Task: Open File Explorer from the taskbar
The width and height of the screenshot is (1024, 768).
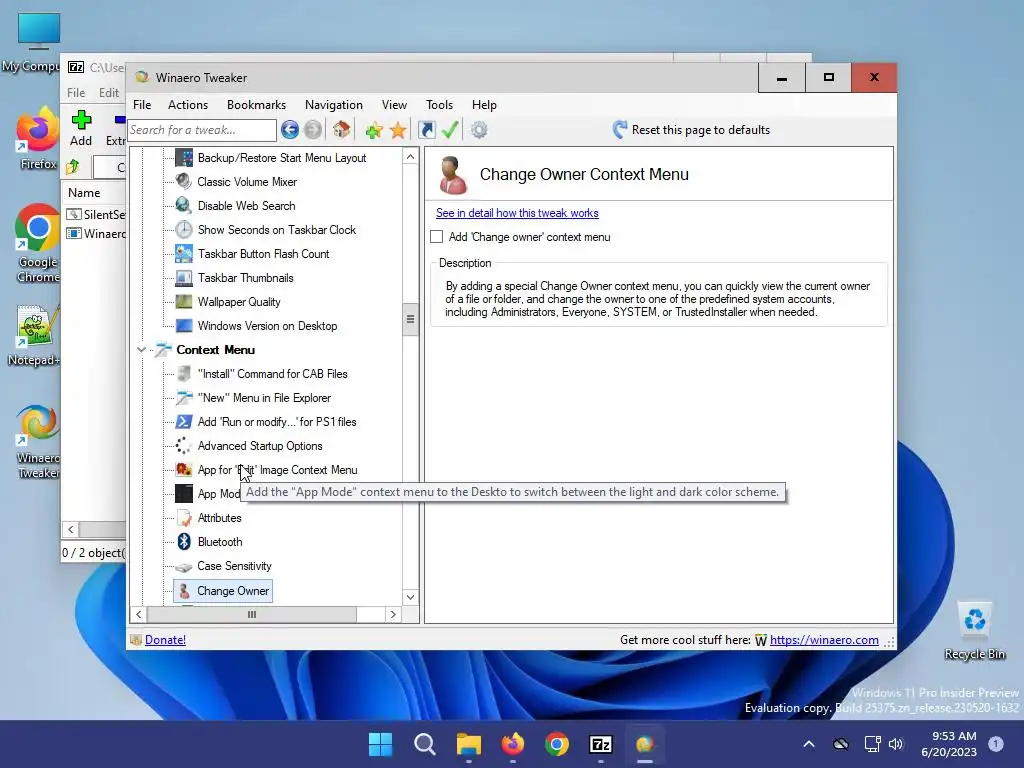Action: 469,744
